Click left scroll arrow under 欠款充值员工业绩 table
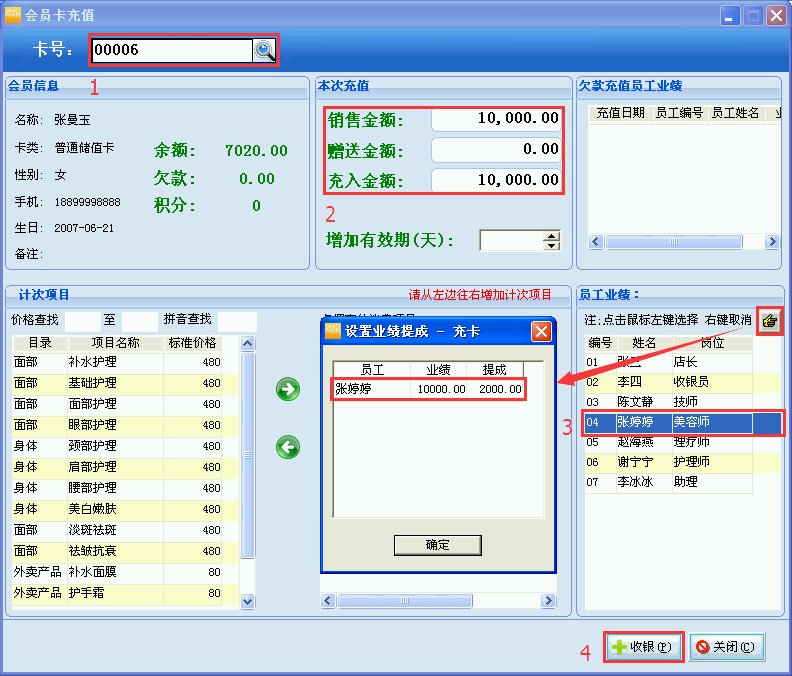This screenshot has width=792, height=676. (x=596, y=242)
